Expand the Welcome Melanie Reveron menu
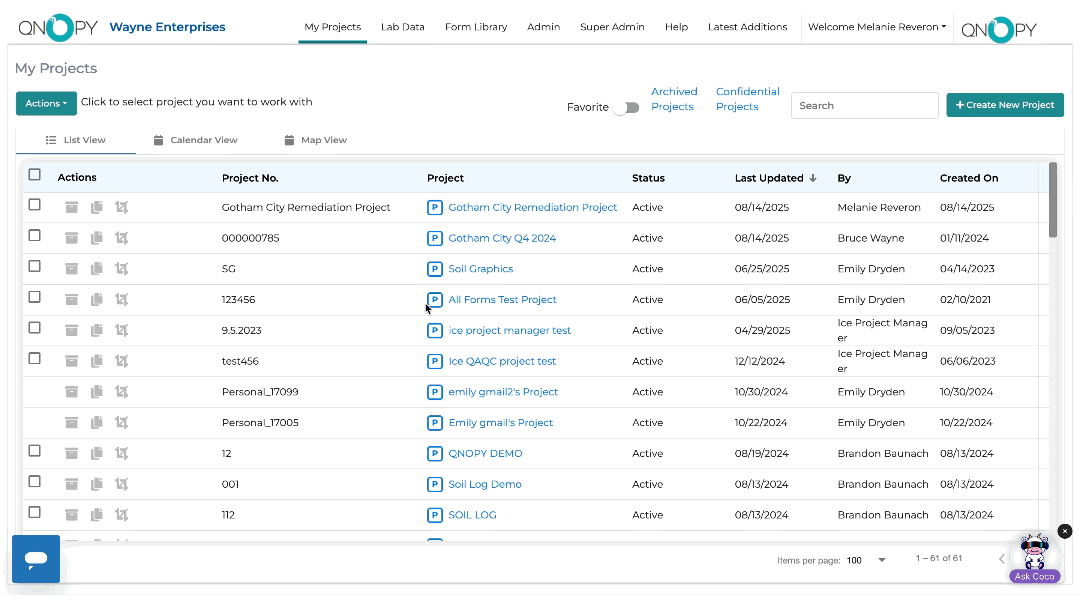1080x608 pixels. 877,27
